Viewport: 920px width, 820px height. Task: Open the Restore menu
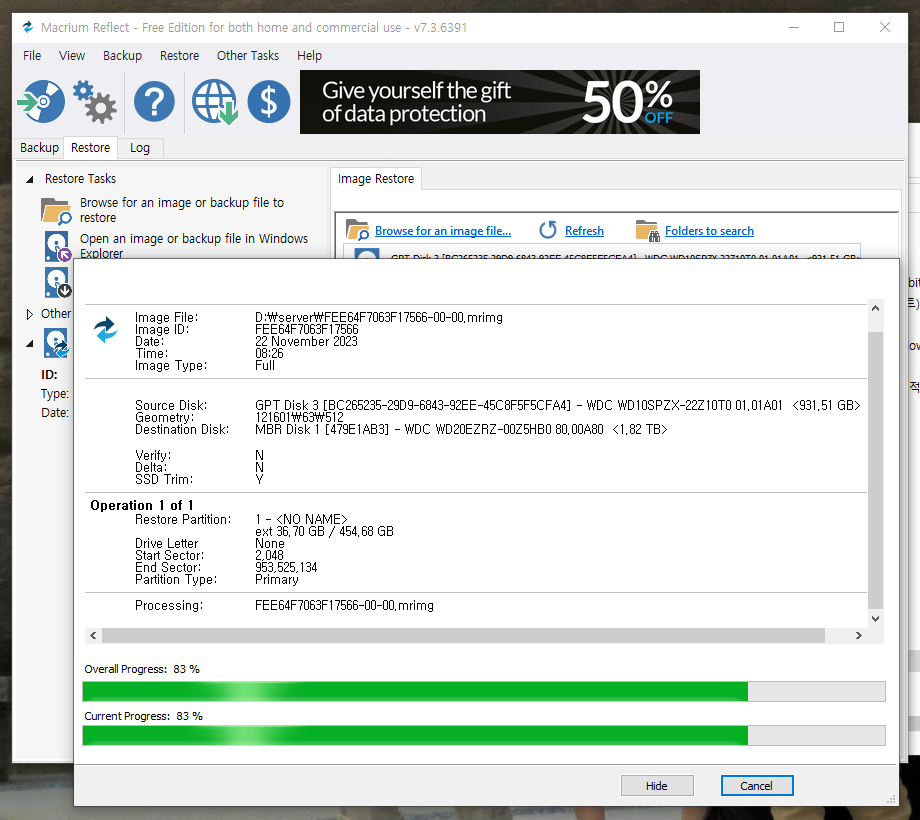179,56
